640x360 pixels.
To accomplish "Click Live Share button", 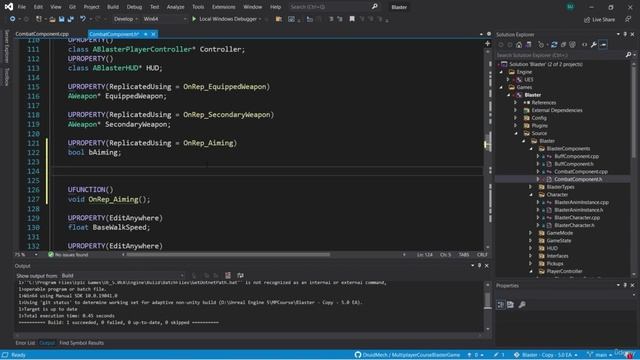I will click(x=599, y=20).
